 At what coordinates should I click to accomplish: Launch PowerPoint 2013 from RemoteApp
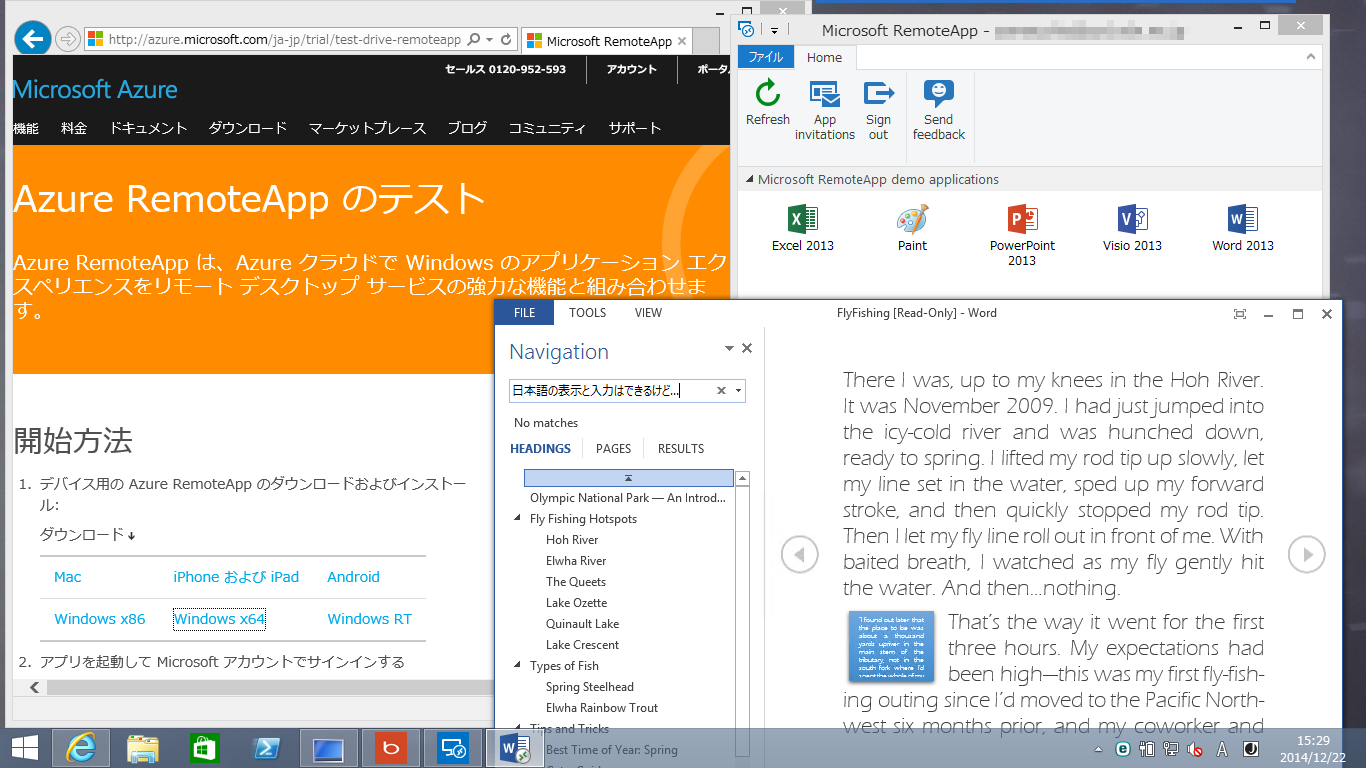[x=1022, y=235]
